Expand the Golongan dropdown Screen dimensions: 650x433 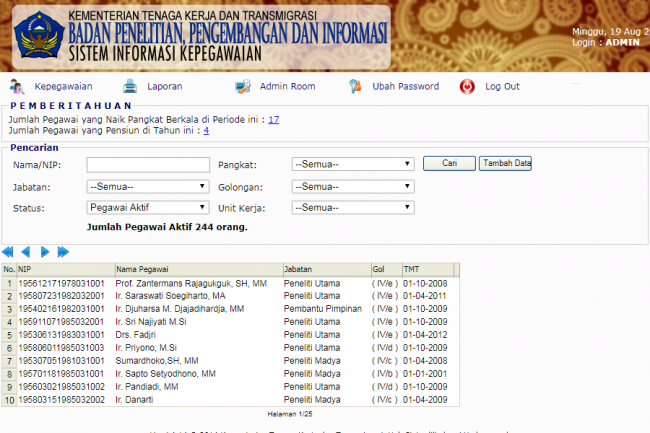[353, 186]
